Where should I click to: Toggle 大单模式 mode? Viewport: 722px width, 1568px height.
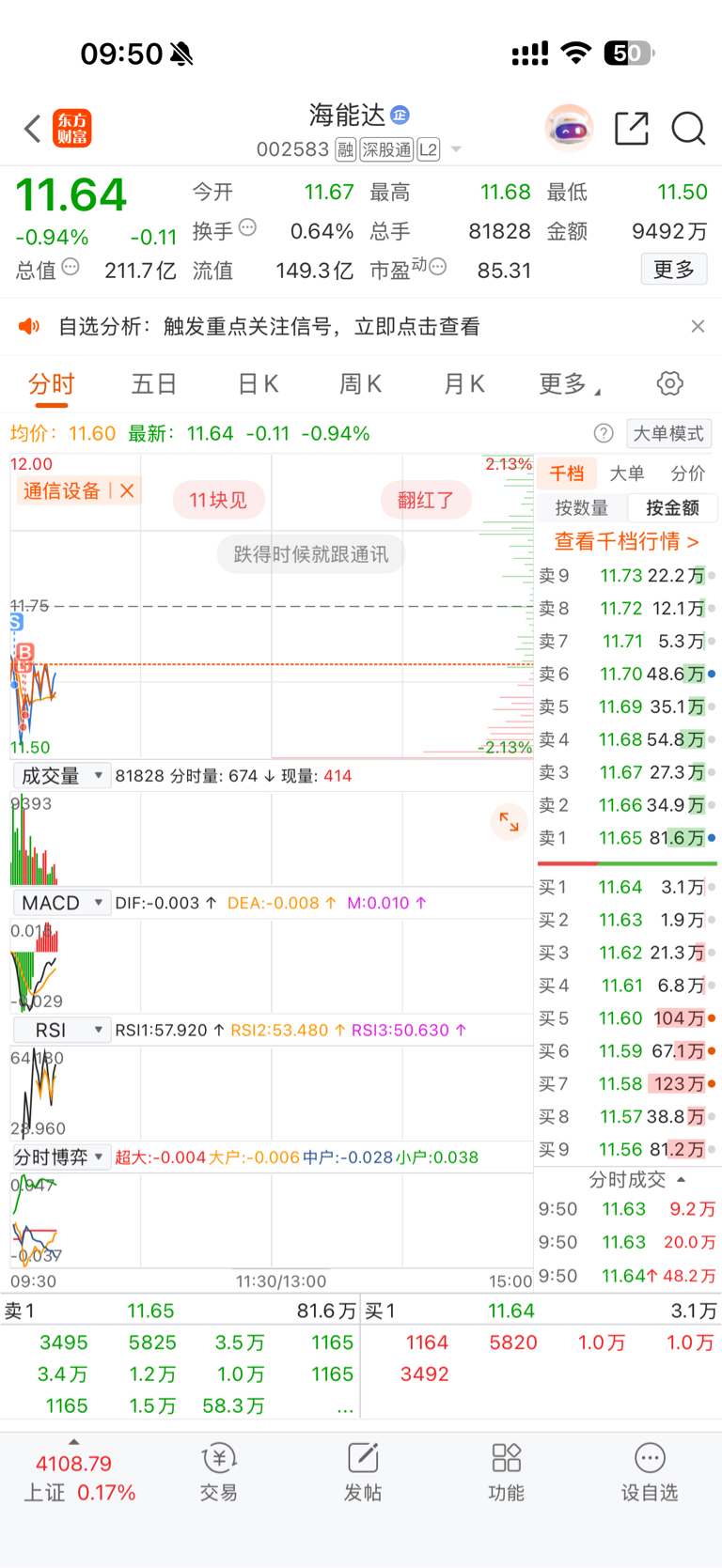click(668, 433)
